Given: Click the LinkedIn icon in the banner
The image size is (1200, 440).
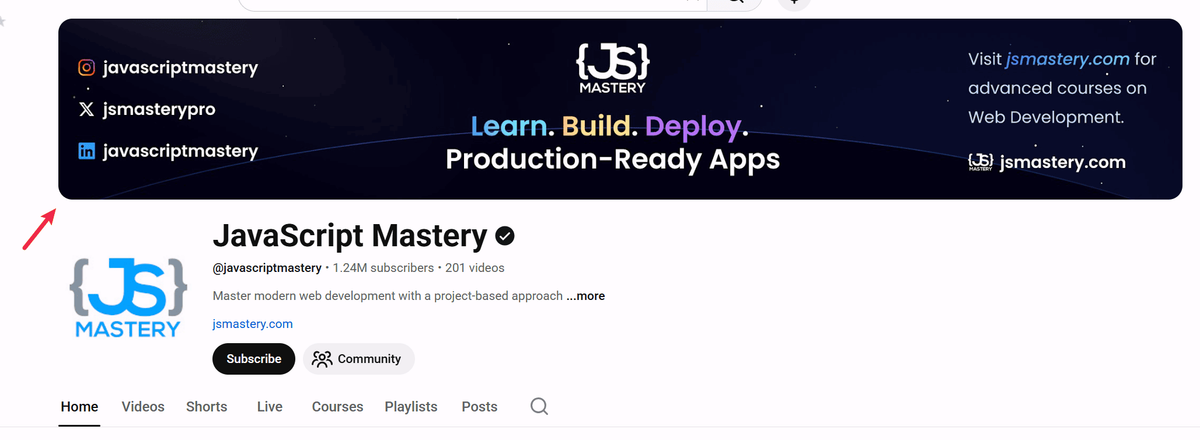Looking at the screenshot, I should 87,152.
